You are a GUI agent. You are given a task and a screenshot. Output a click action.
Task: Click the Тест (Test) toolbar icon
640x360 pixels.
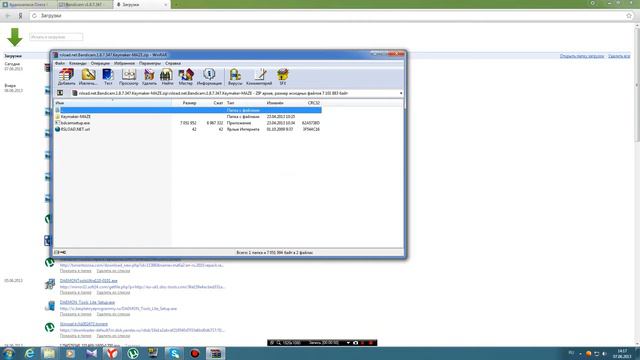[108, 77]
